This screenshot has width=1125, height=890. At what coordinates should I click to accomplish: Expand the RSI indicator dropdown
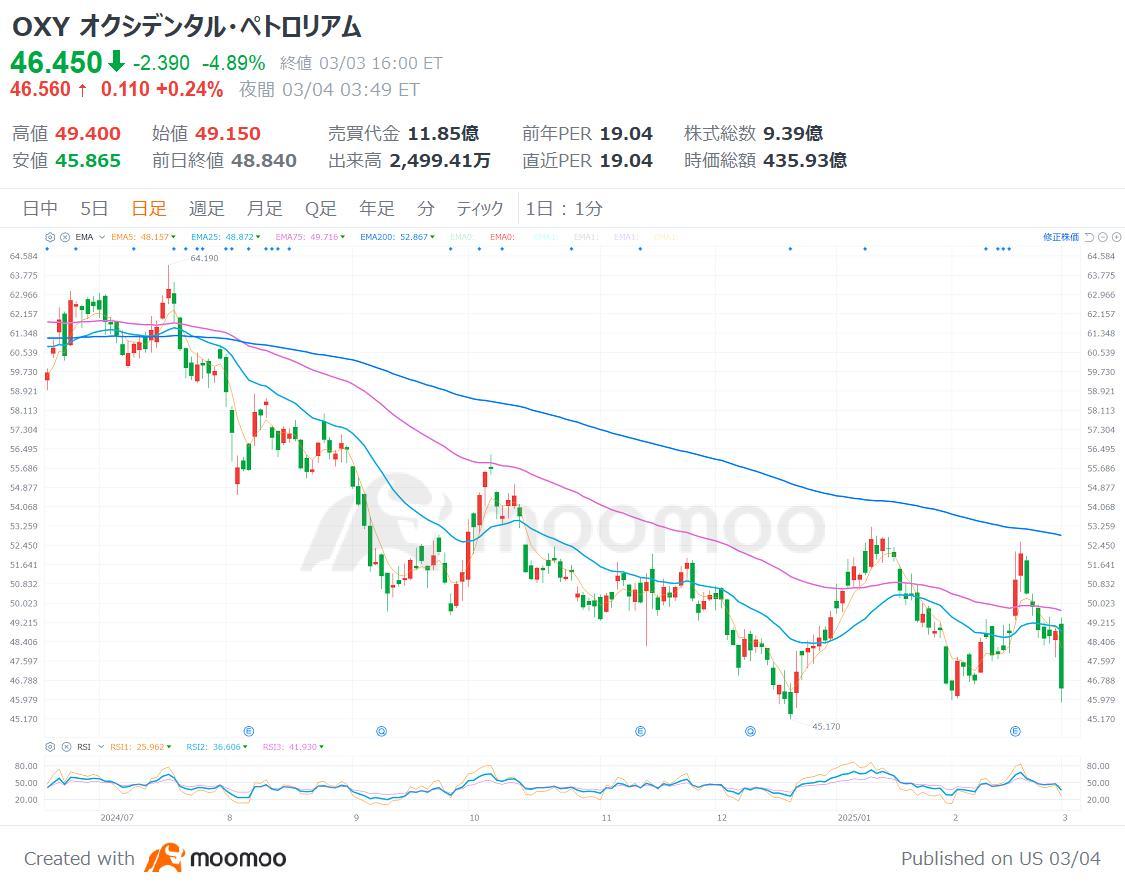[98, 747]
